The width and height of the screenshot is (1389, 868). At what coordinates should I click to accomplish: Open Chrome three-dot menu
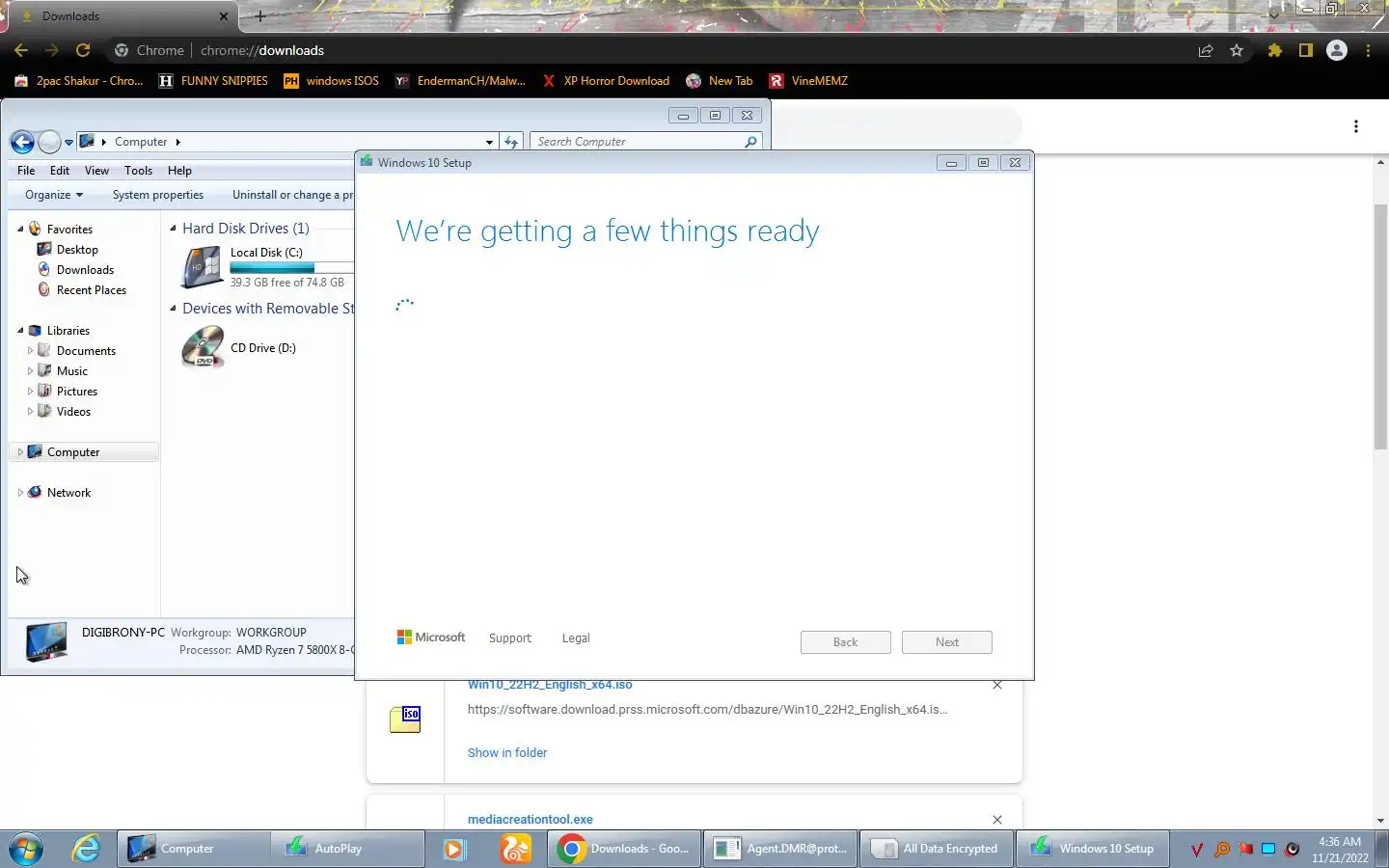[x=1368, y=50]
